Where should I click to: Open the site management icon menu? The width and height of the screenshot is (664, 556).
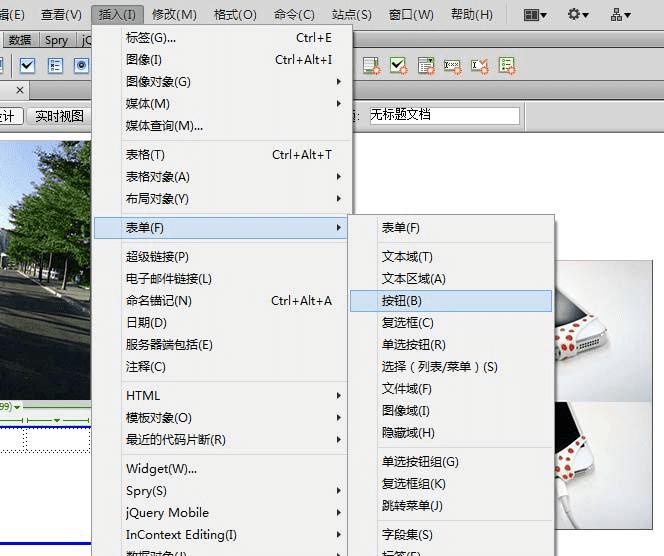(620, 15)
